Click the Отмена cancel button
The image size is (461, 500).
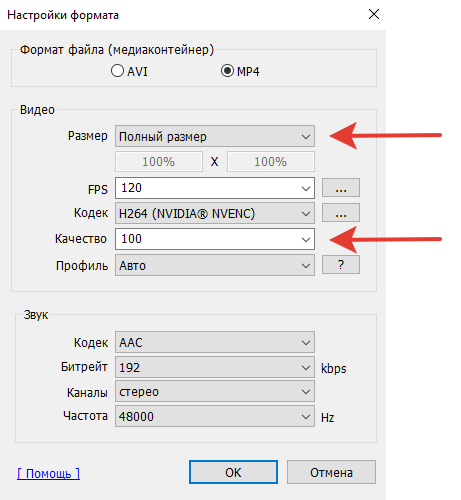pyautogui.click(x=331, y=472)
